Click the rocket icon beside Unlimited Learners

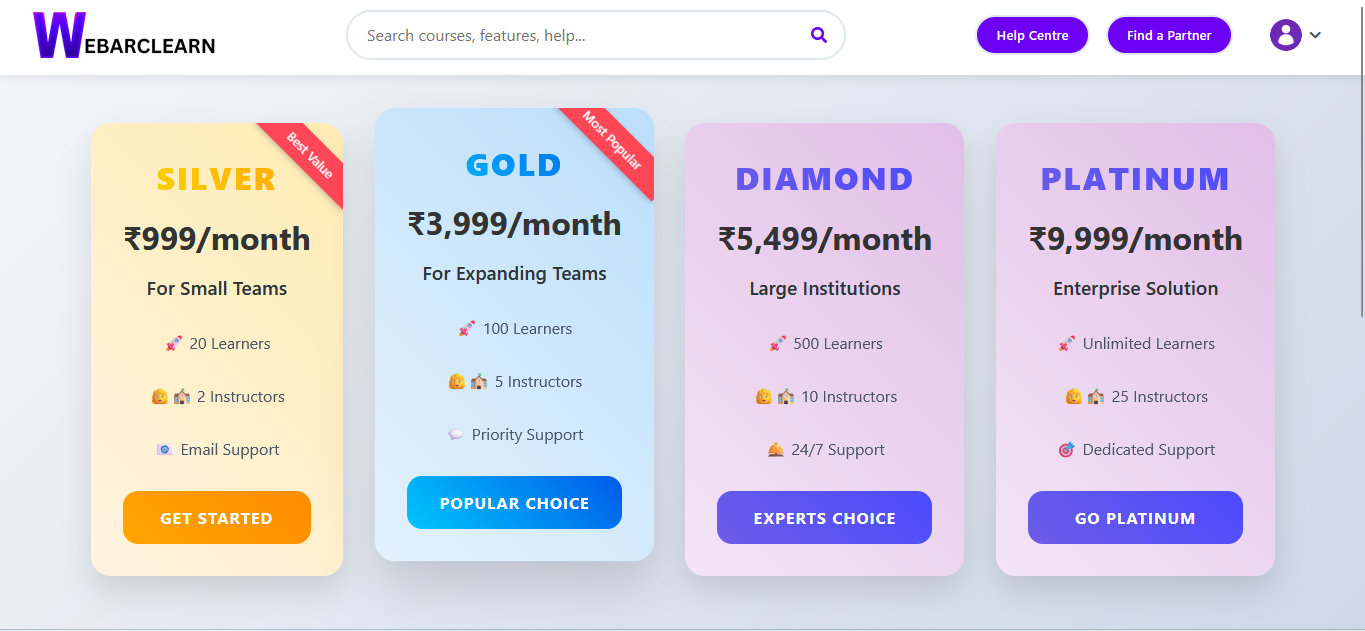(1067, 344)
